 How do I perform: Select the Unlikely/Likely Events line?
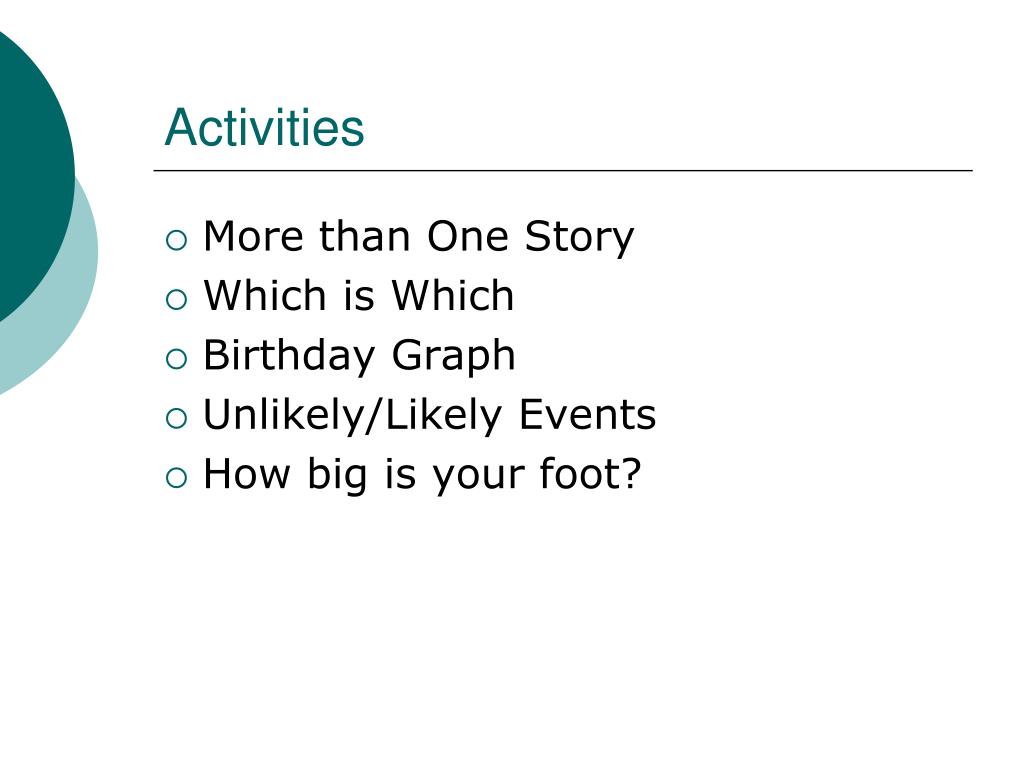tap(430, 416)
